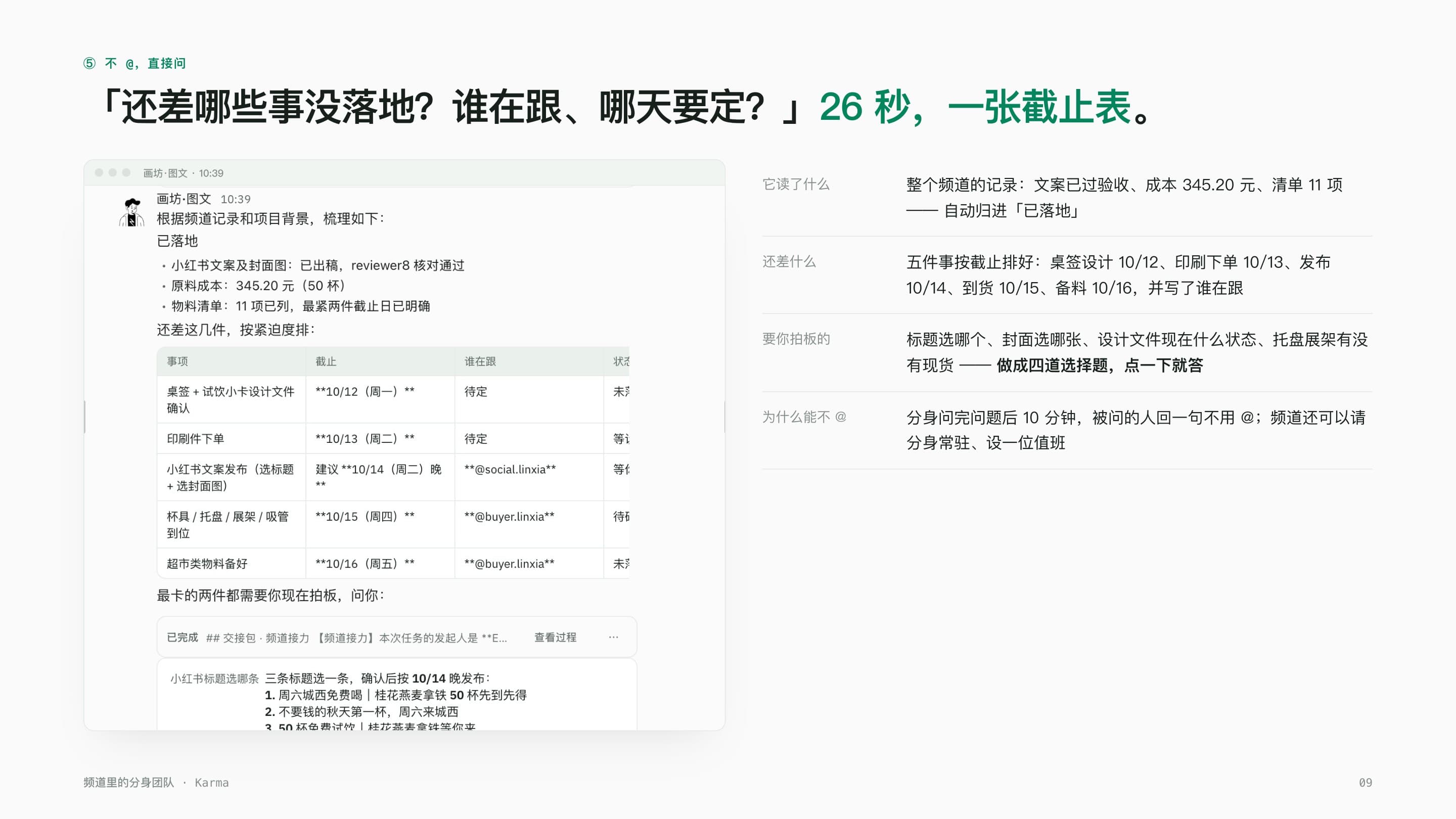Click 待定 in the 印刷件下单 row
This screenshot has width=1456, height=819.
(x=475, y=439)
